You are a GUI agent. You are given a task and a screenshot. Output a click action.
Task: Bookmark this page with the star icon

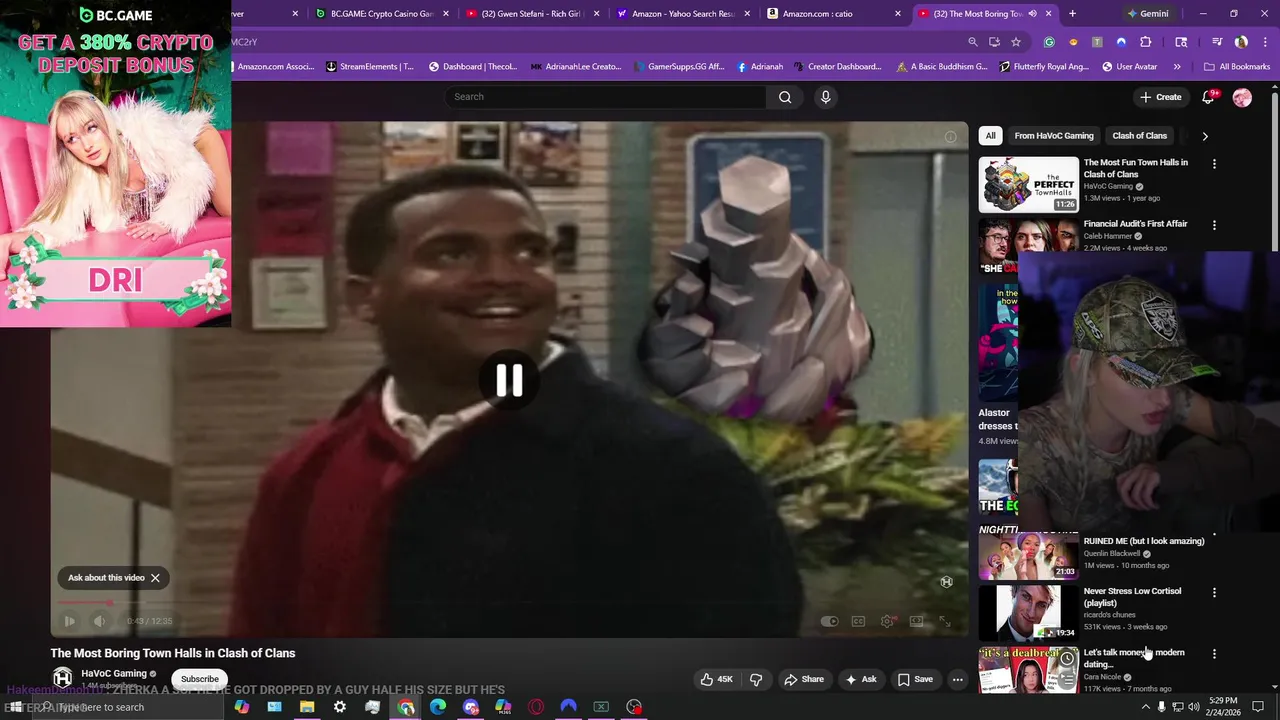(x=1016, y=42)
